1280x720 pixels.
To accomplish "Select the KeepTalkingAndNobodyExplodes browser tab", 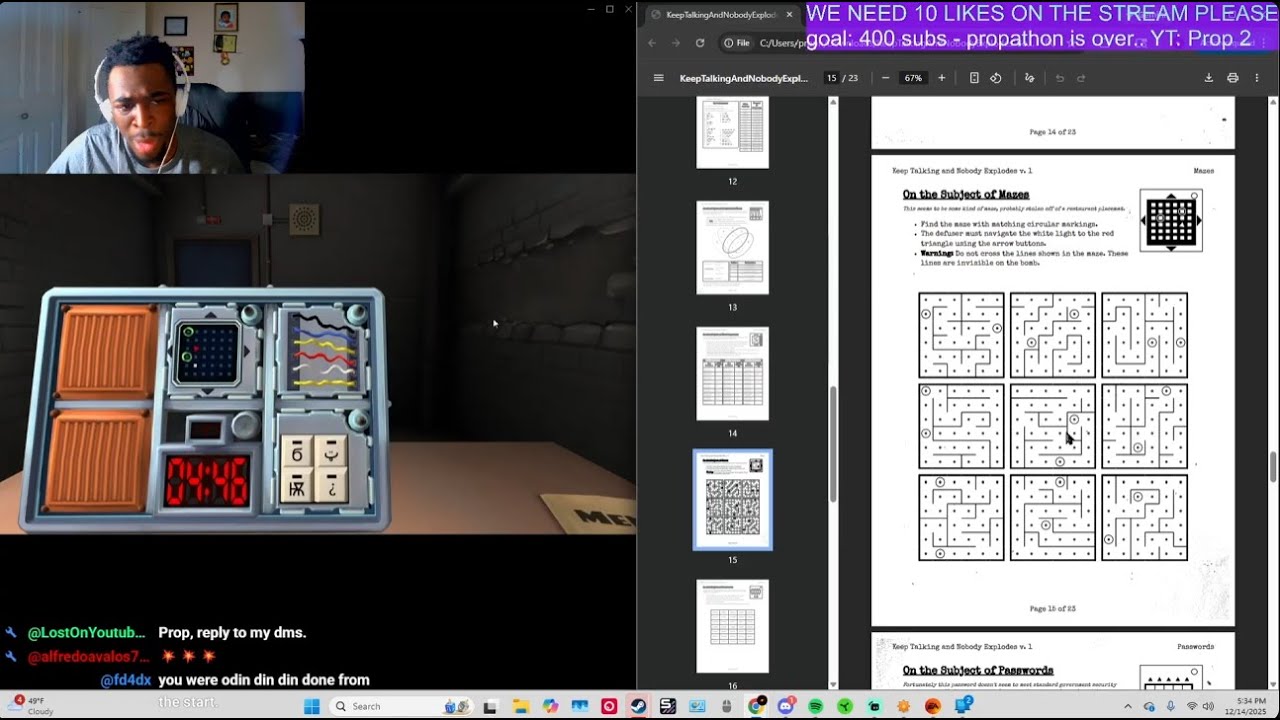I will coord(720,15).
